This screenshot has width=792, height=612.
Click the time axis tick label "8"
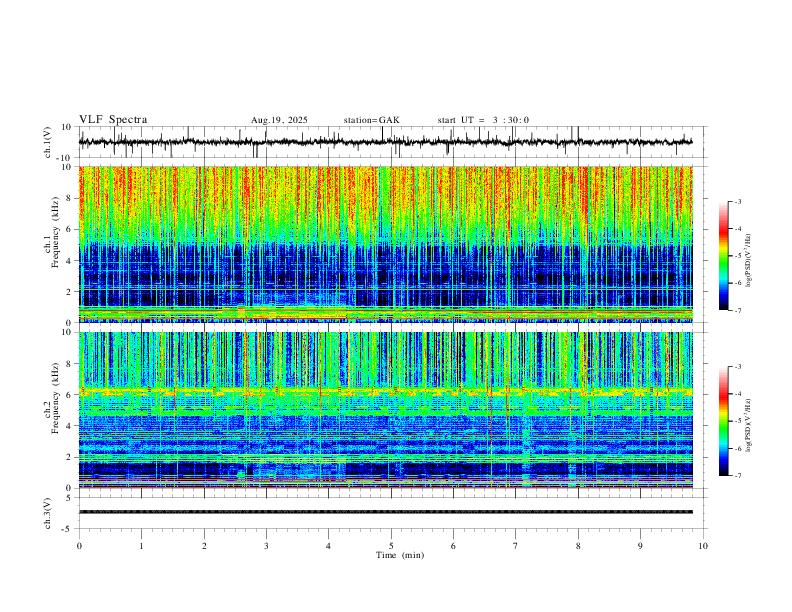(578, 546)
